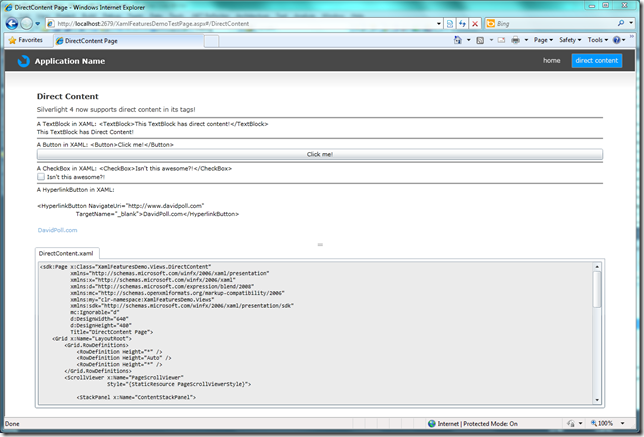Viewport: 644px width, 437px height.
Task: Click the 'A HyperlinkButton in XAML:' label
Action: 76,190
